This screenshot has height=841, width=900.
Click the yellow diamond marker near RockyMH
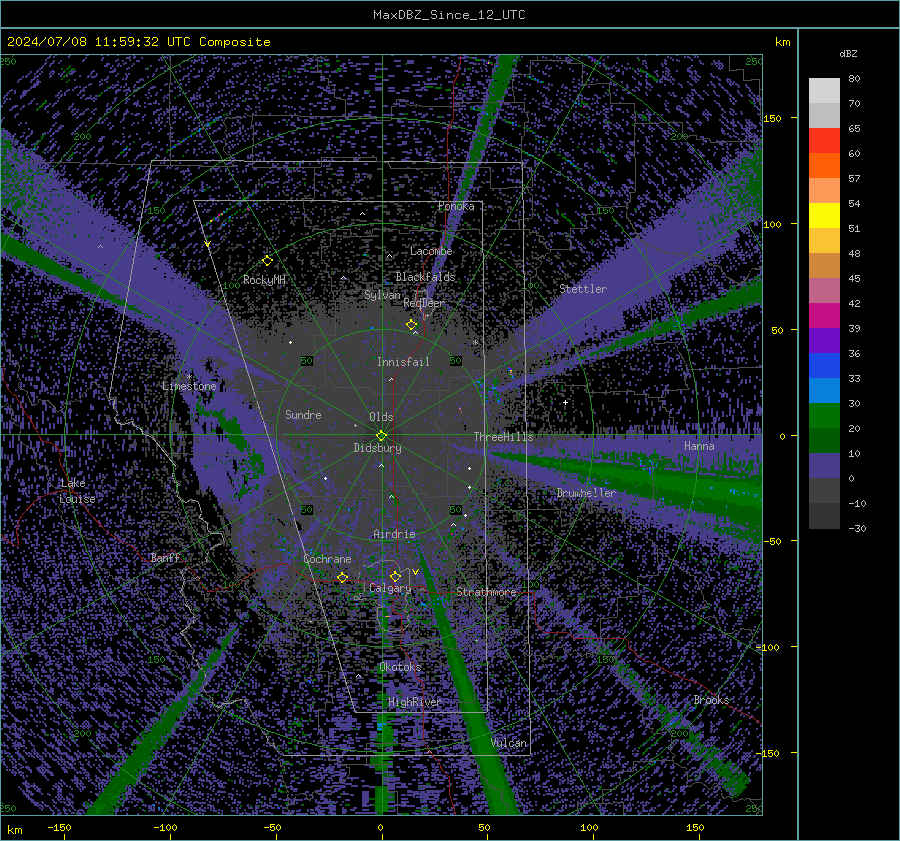[267, 261]
